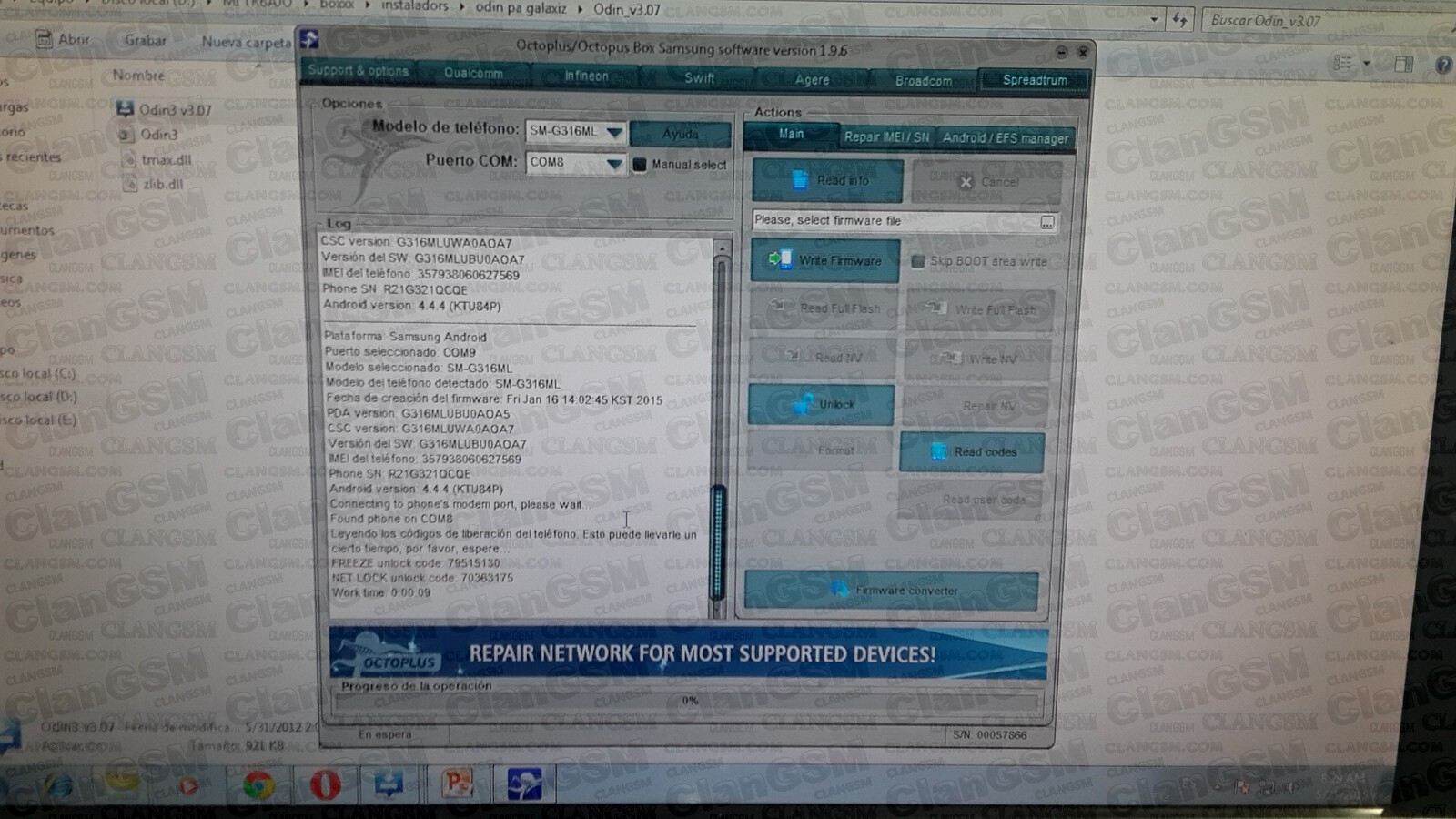This screenshot has height=819, width=1456.
Task: Expand COM port COM8 dropdown
Action: [x=614, y=164]
